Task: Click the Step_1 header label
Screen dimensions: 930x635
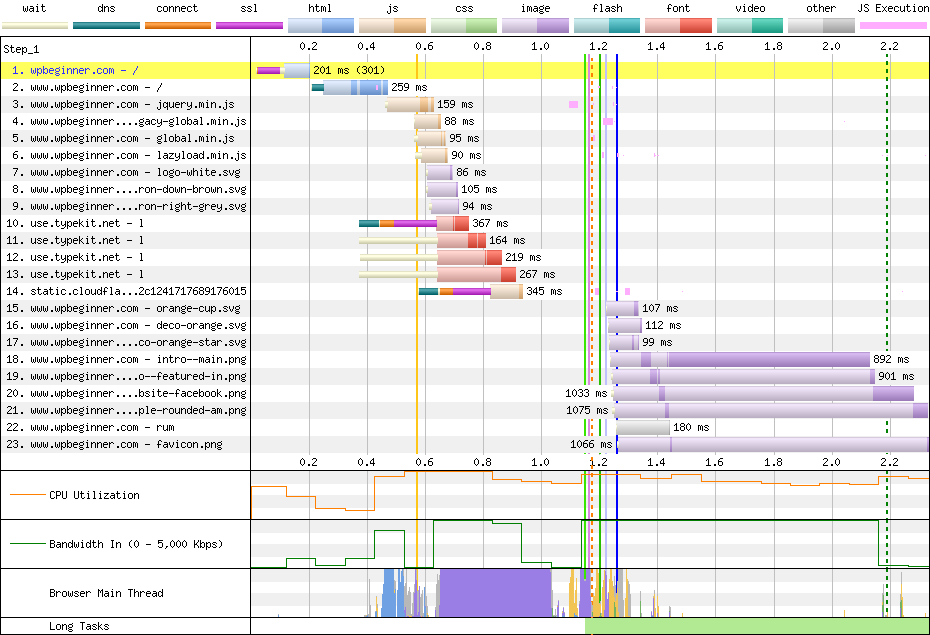Action: [x=22, y=48]
